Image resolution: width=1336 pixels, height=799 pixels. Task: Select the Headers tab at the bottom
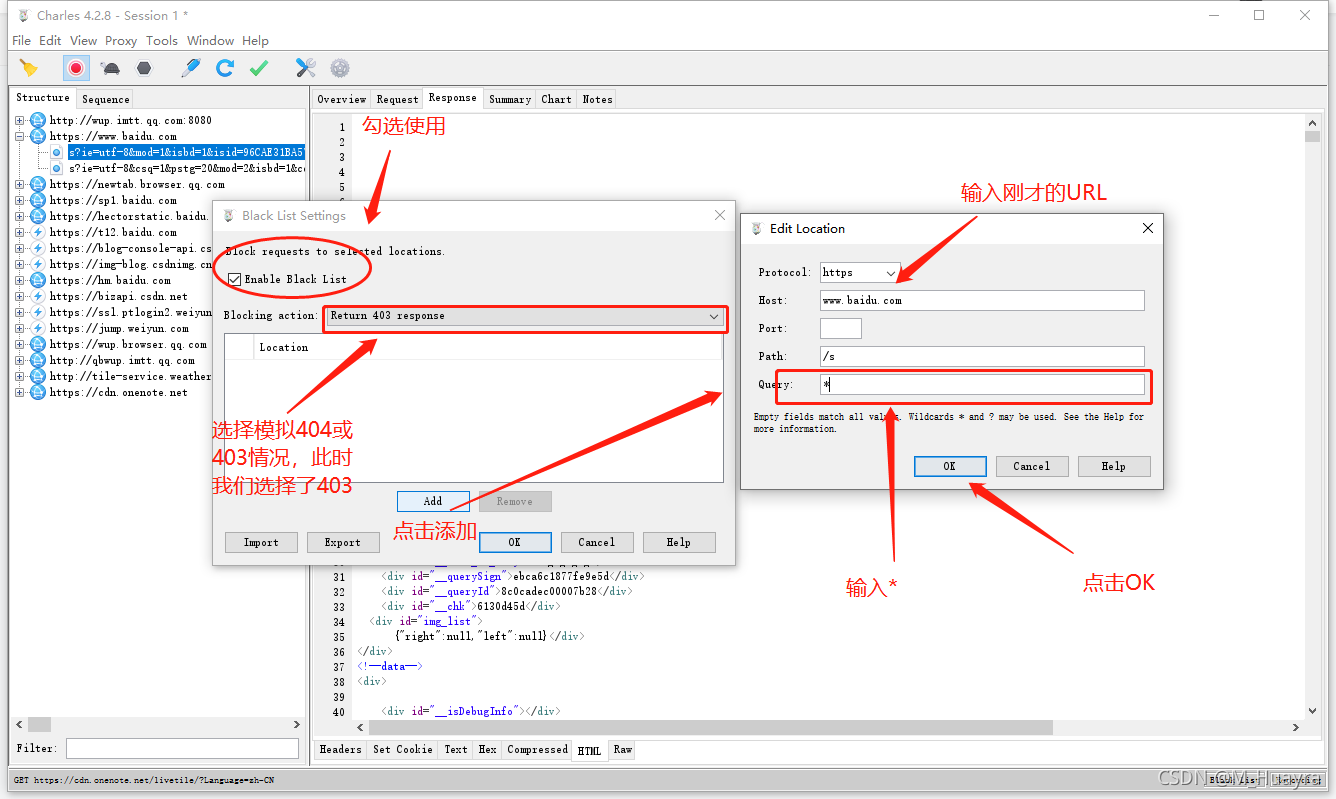(340, 749)
